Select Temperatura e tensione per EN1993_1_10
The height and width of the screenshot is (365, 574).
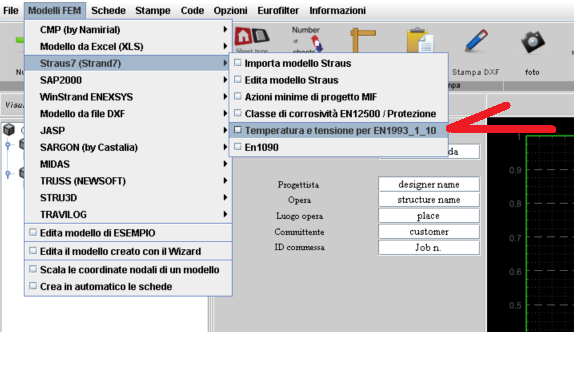click(339, 131)
